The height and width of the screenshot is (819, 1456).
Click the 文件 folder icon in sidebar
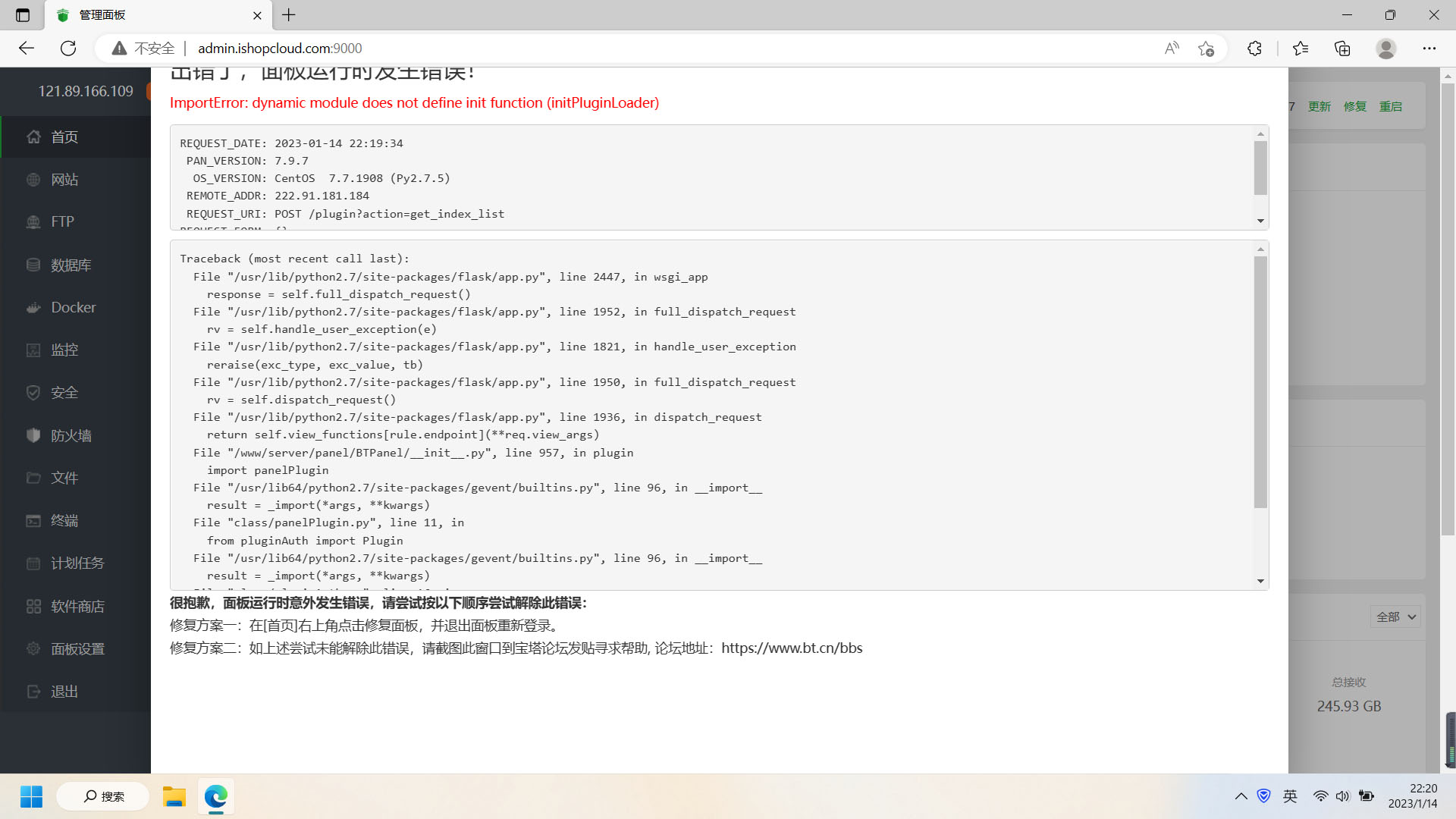[x=33, y=478]
